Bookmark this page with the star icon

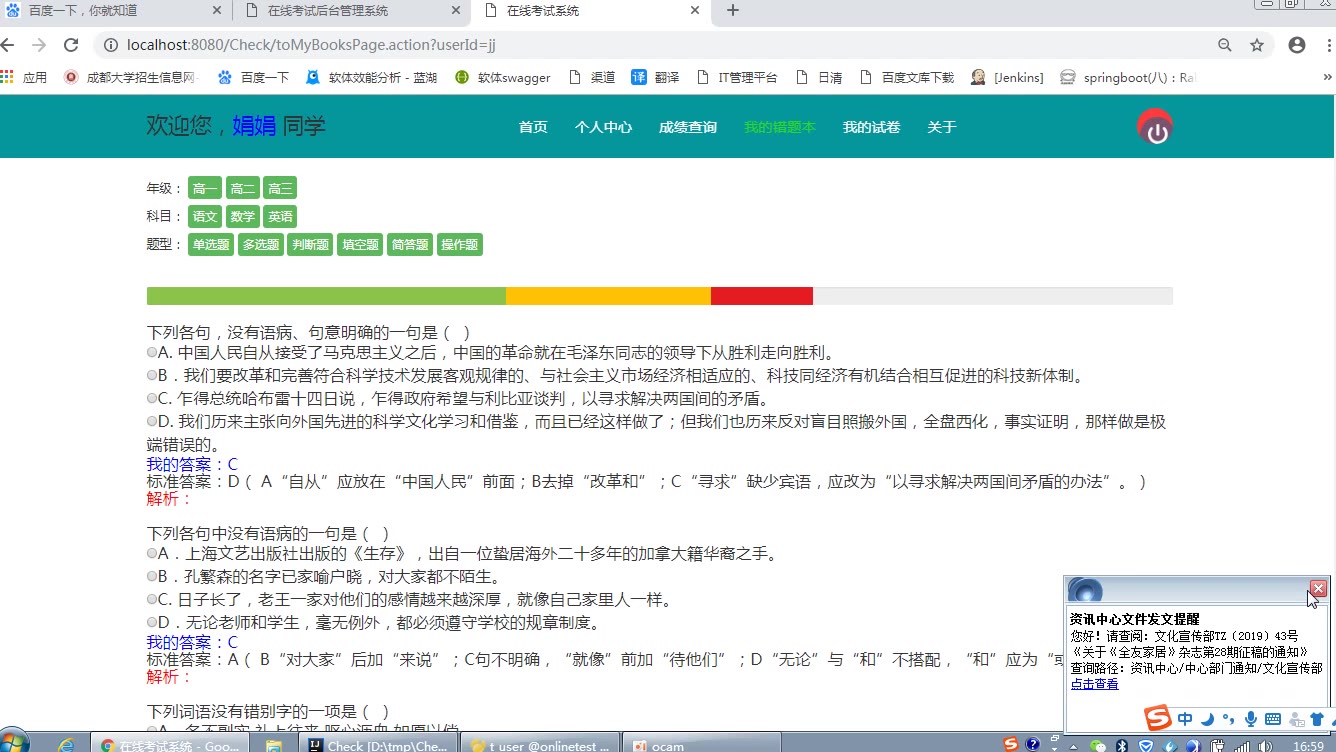(x=1257, y=45)
